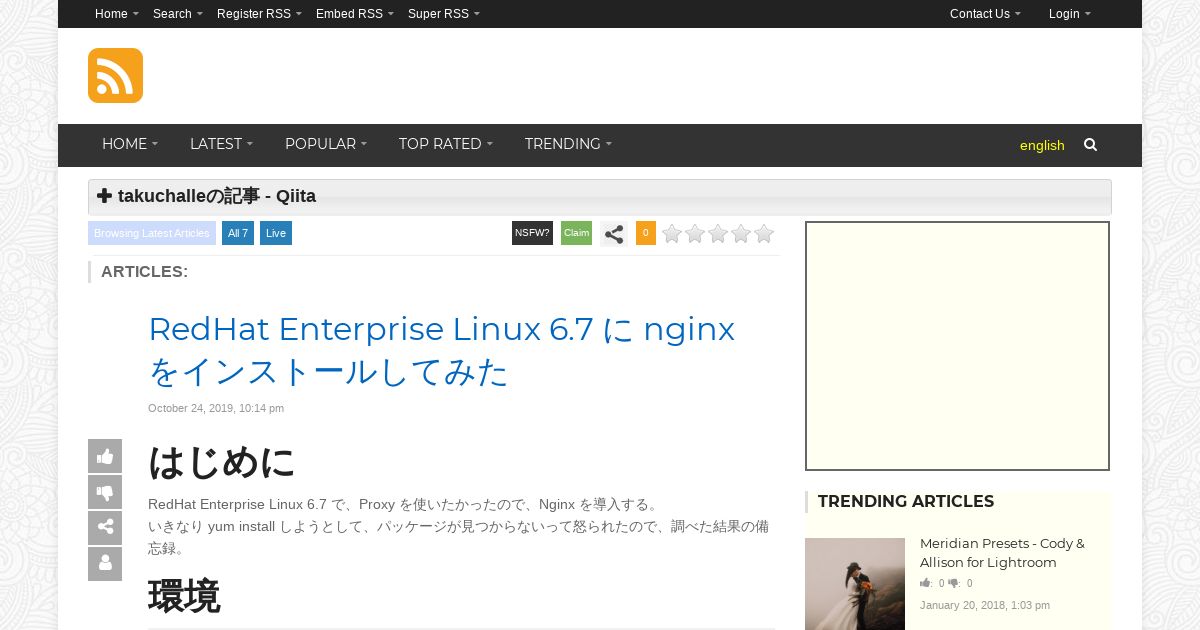Click the 環境 heading
Screen dimensions: 1200x630
pos(184,596)
